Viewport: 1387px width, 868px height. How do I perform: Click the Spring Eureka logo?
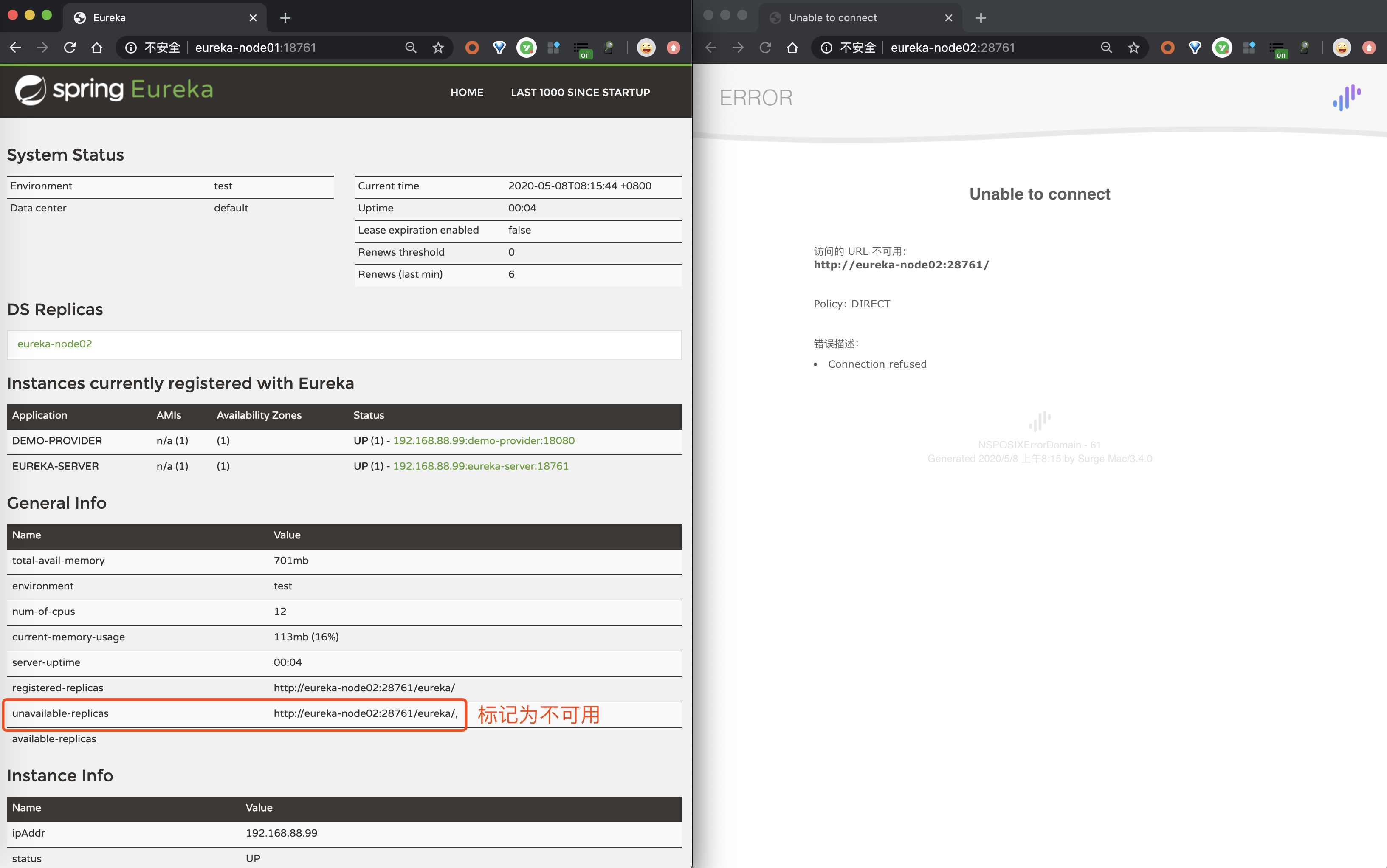pyautogui.click(x=114, y=90)
